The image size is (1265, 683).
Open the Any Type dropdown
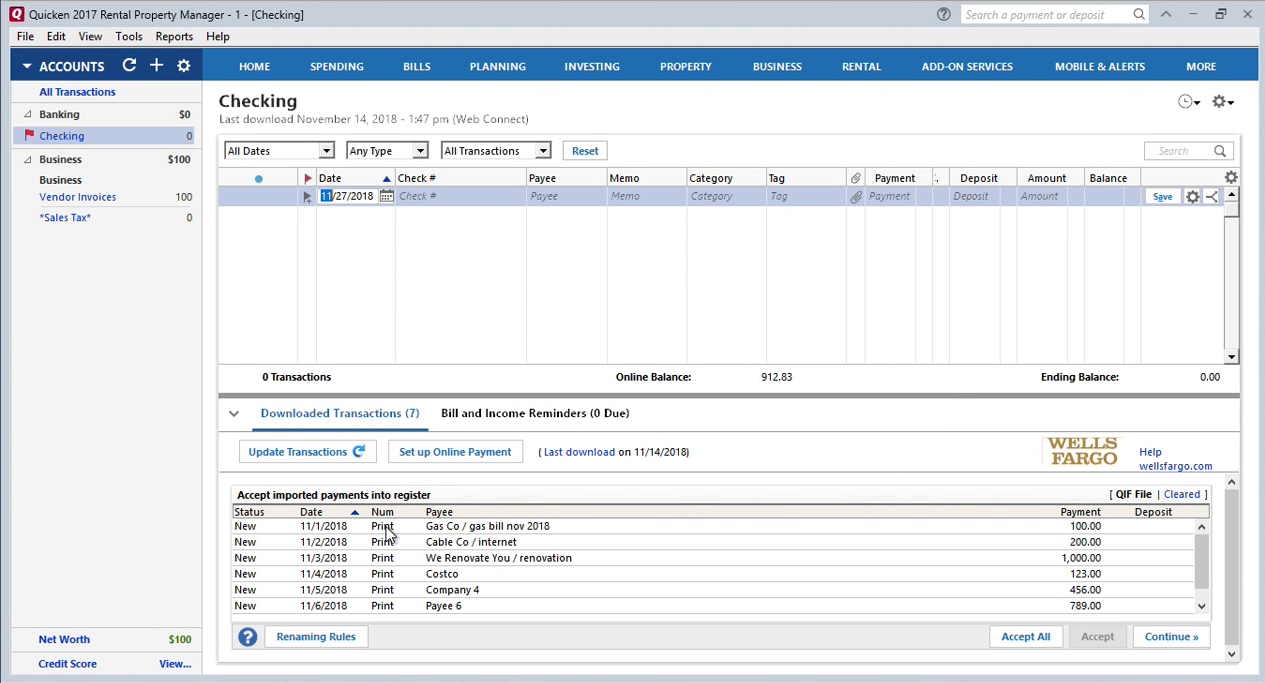(387, 151)
